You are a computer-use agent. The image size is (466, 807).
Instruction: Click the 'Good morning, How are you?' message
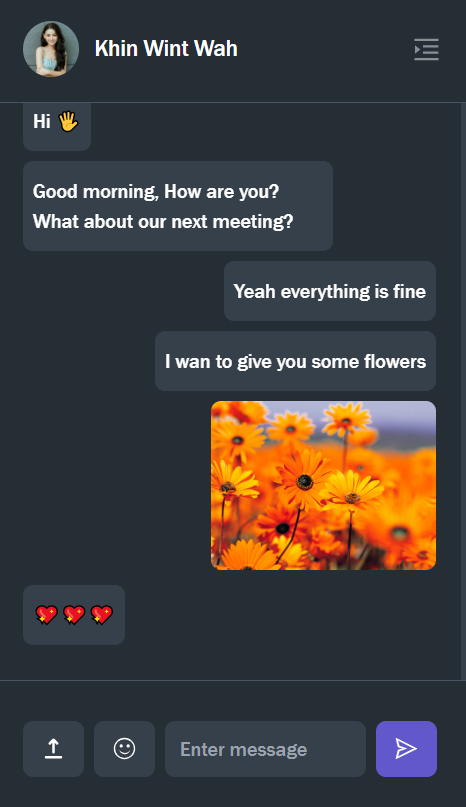pyautogui.click(x=156, y=191)
